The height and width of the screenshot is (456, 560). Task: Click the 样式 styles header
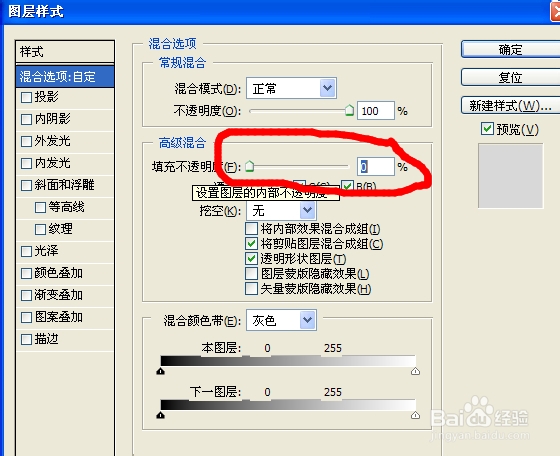pos(65,52)
